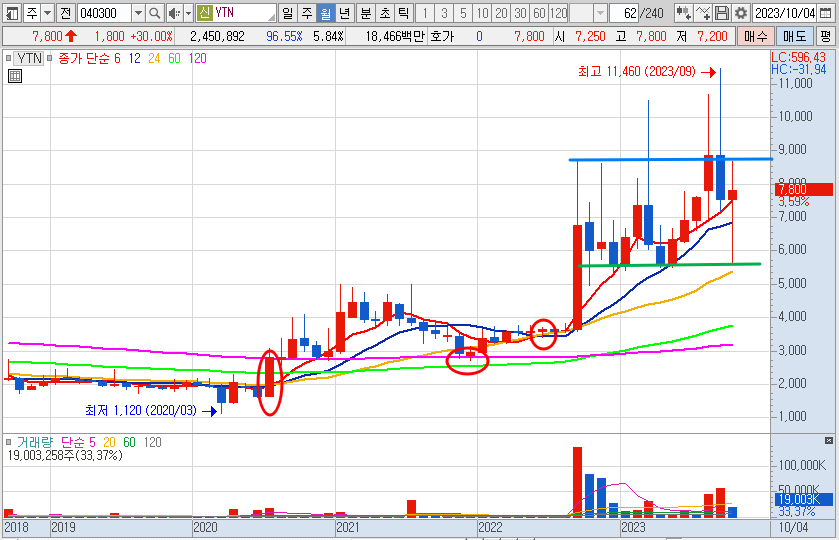Click the date field 2023/10/04
Image resolution: width=839 pixels, height=540 pixels.
coord(784,13)
